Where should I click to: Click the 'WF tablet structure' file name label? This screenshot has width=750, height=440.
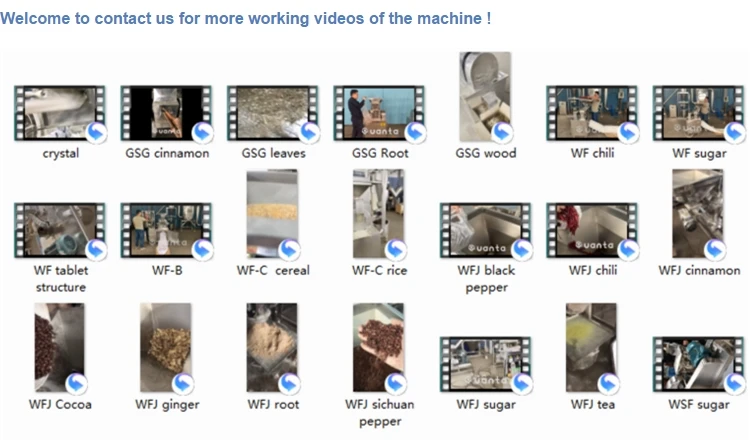pos(61,279)
